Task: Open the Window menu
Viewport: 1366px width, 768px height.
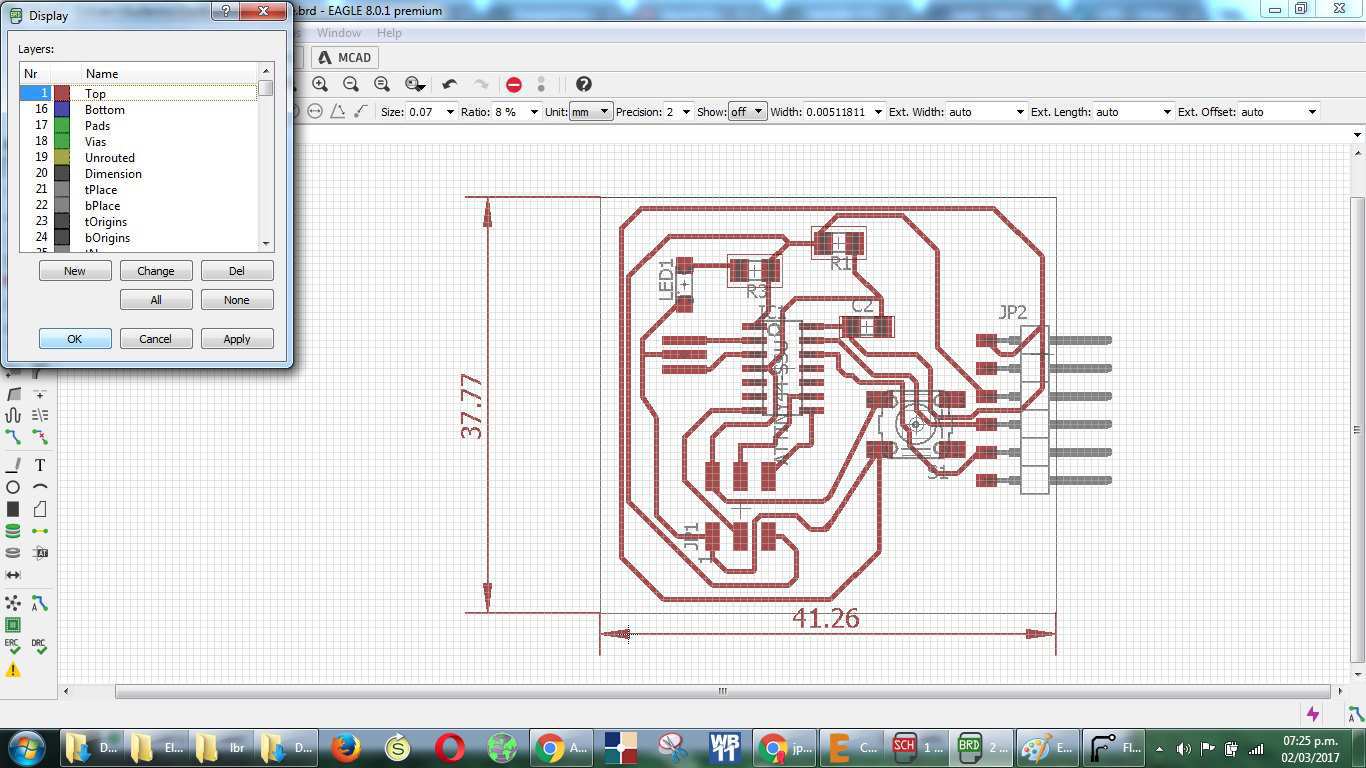Action: pyautogui.click(x=339, y=33)
